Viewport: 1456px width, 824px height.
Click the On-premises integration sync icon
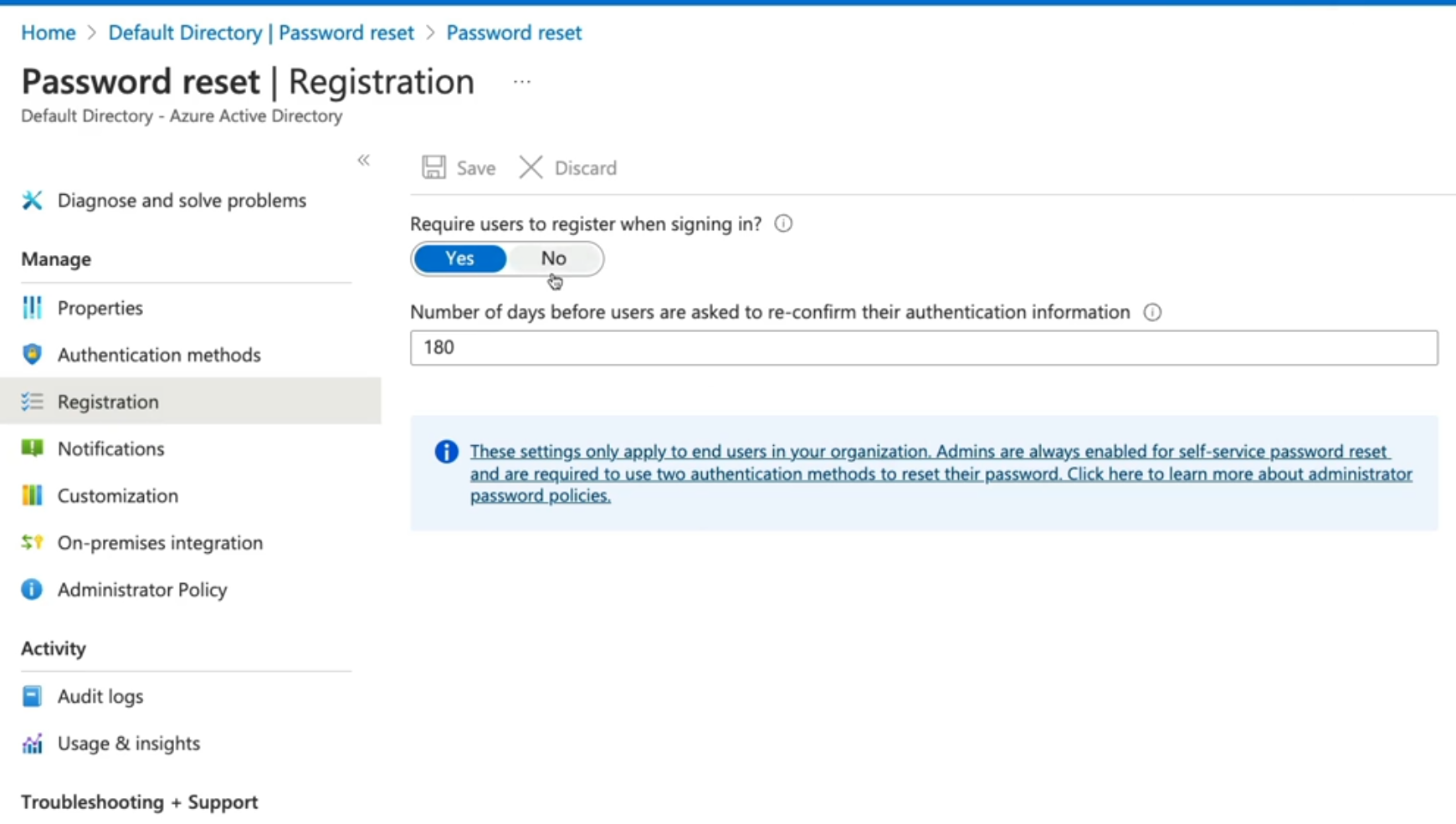(32, 542)
